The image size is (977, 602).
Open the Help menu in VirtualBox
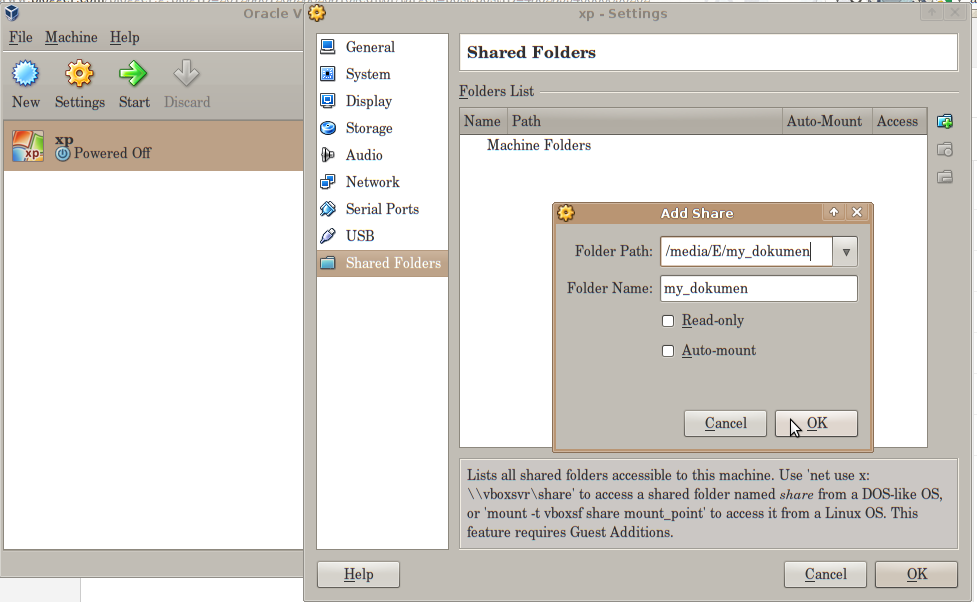click(125, 37)
